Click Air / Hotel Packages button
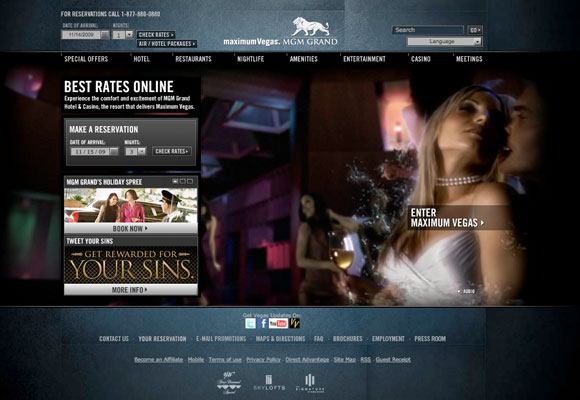Viewport: 580px width, 400px height. coord(167,44)
